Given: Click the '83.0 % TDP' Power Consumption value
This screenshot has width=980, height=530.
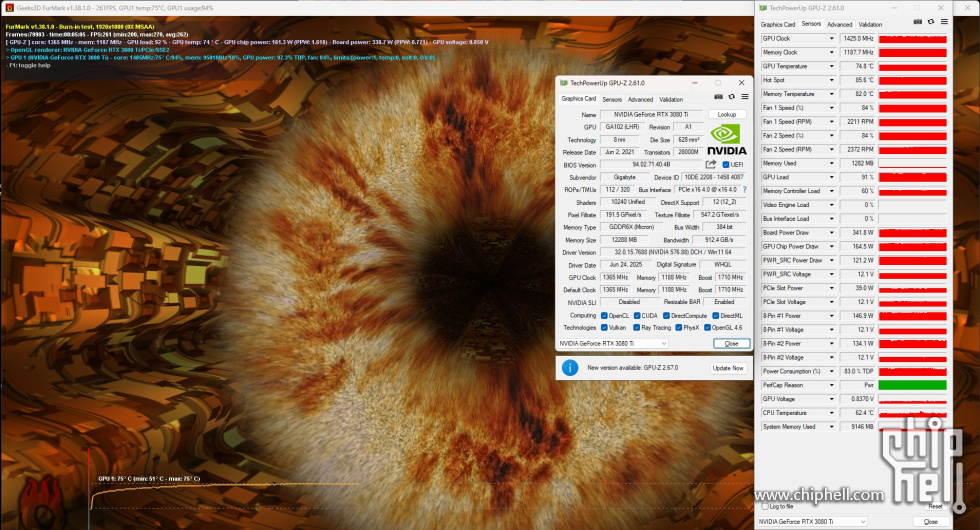Looking at the screenshot, I should [858, 371].
